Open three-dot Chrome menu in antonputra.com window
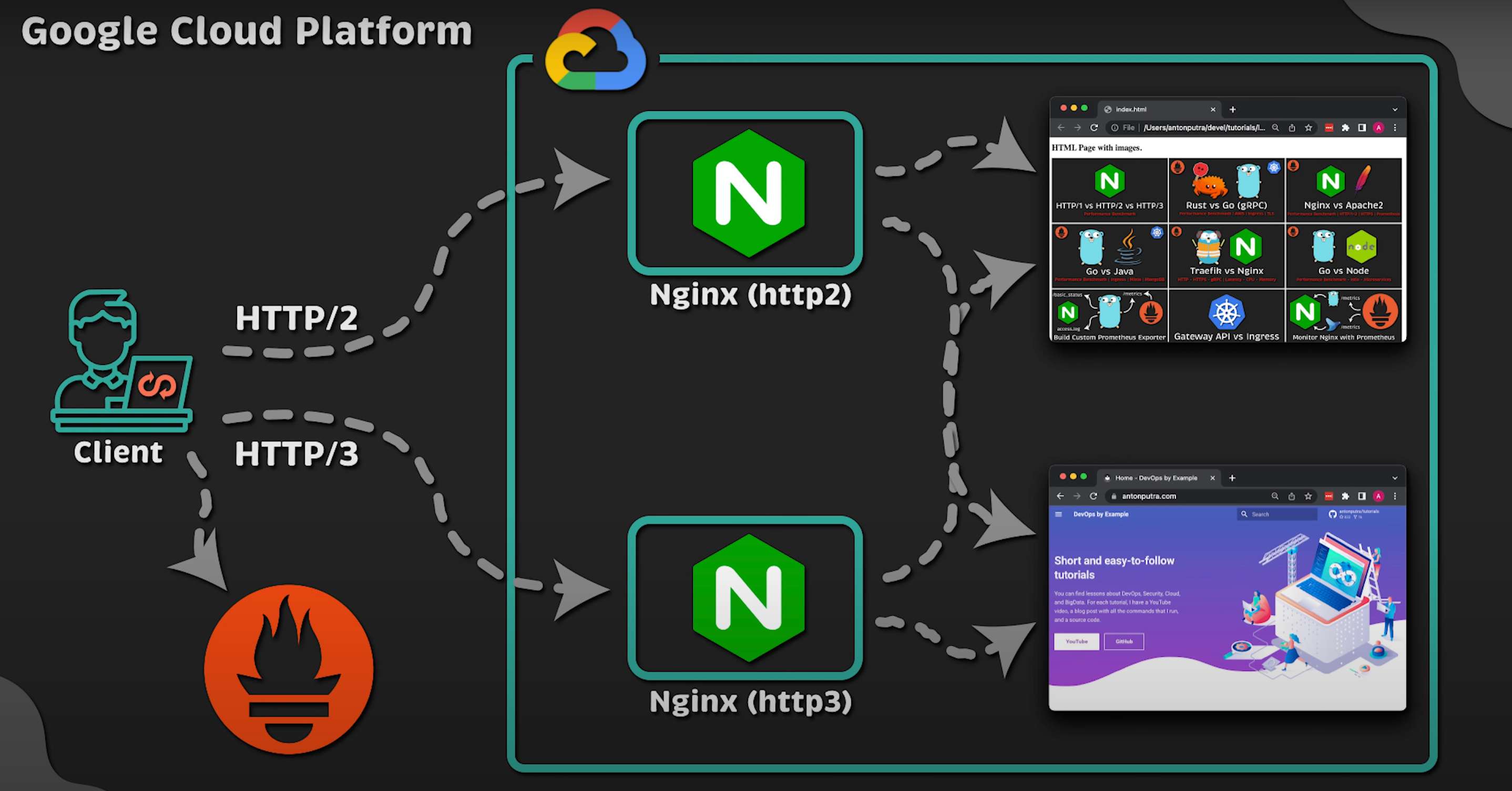Screen dimensions: 1512x791 pos(1395,496)
